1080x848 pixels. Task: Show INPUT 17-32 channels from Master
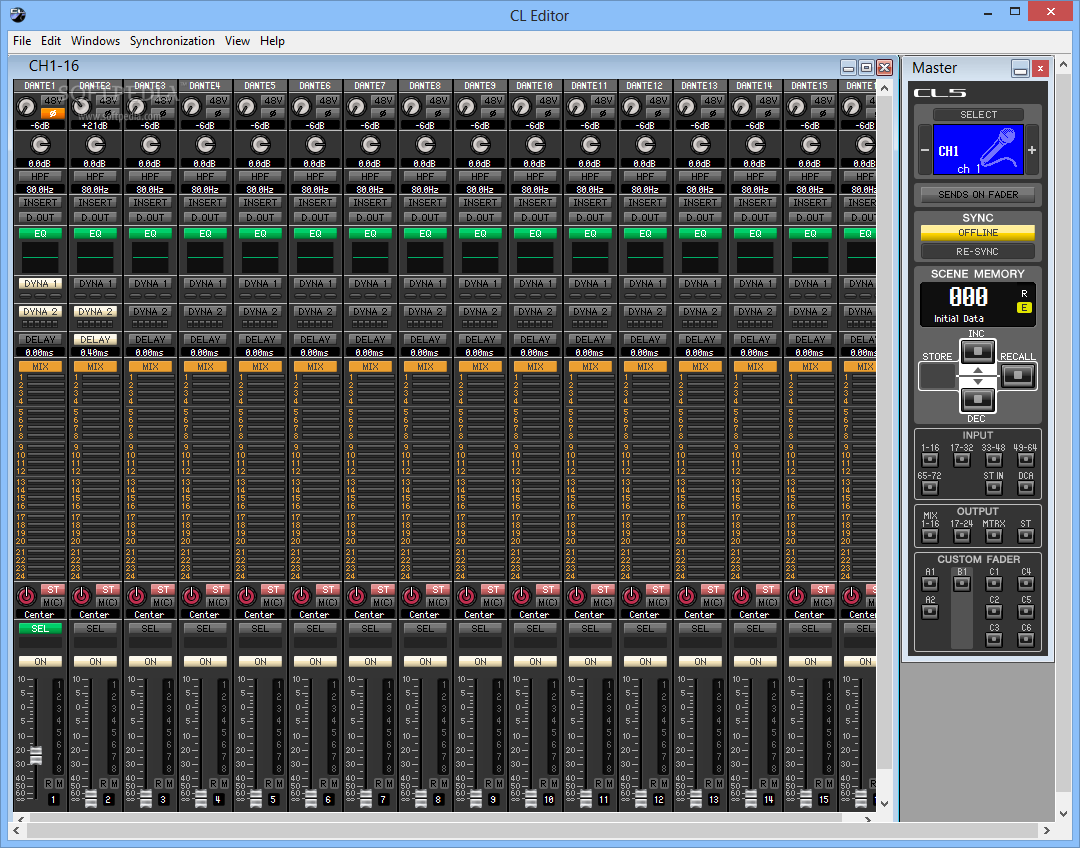(x=962, y=459)
